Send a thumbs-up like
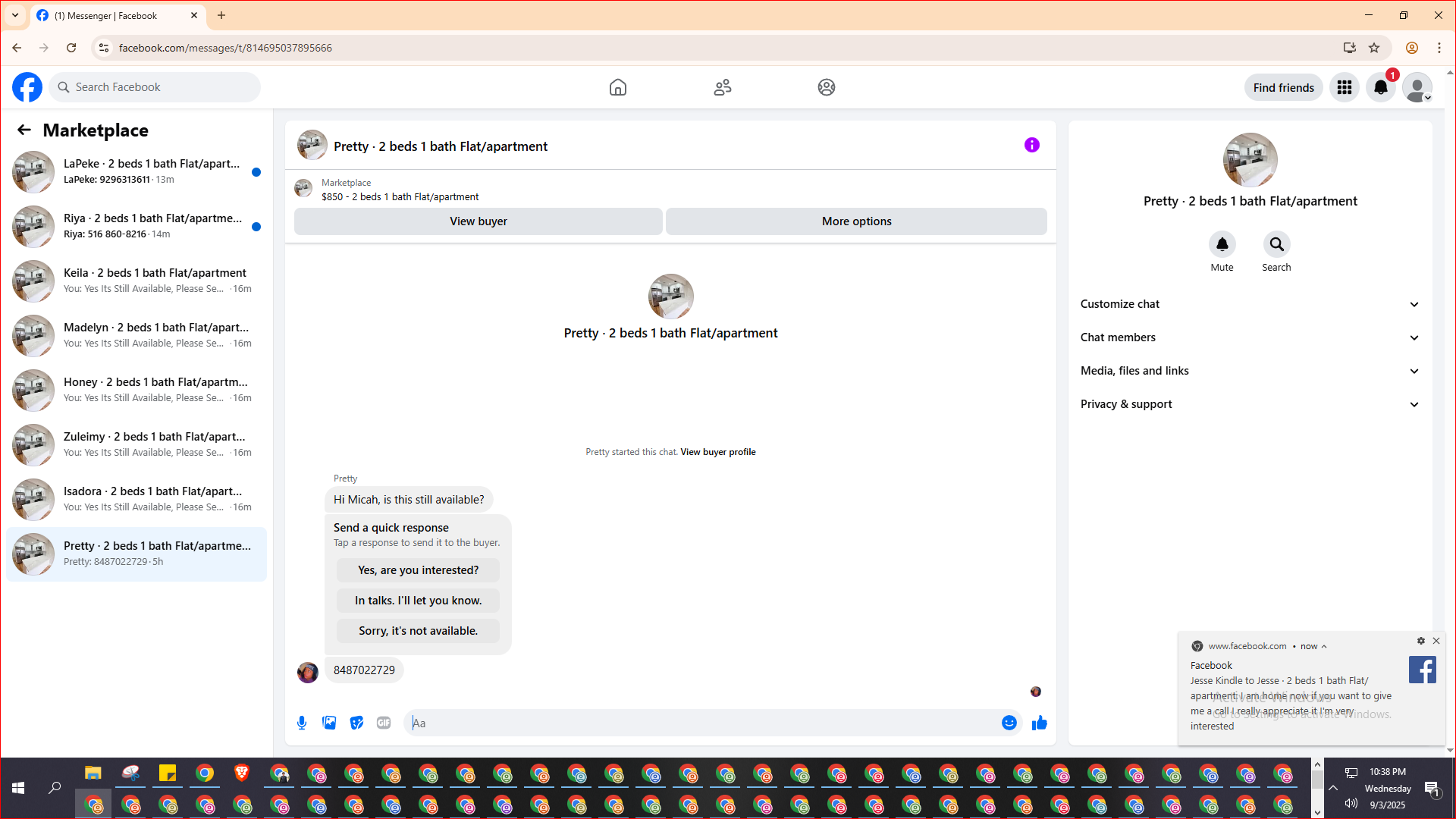The image size is (1456, 819). click(x=1040, y=723)
